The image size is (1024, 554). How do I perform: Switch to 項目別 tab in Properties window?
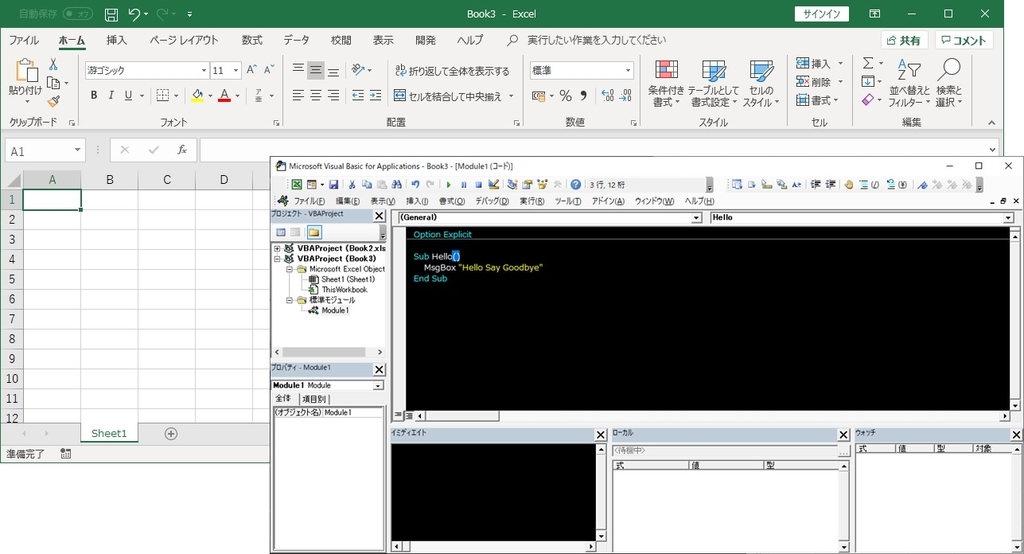pos(314,399)
